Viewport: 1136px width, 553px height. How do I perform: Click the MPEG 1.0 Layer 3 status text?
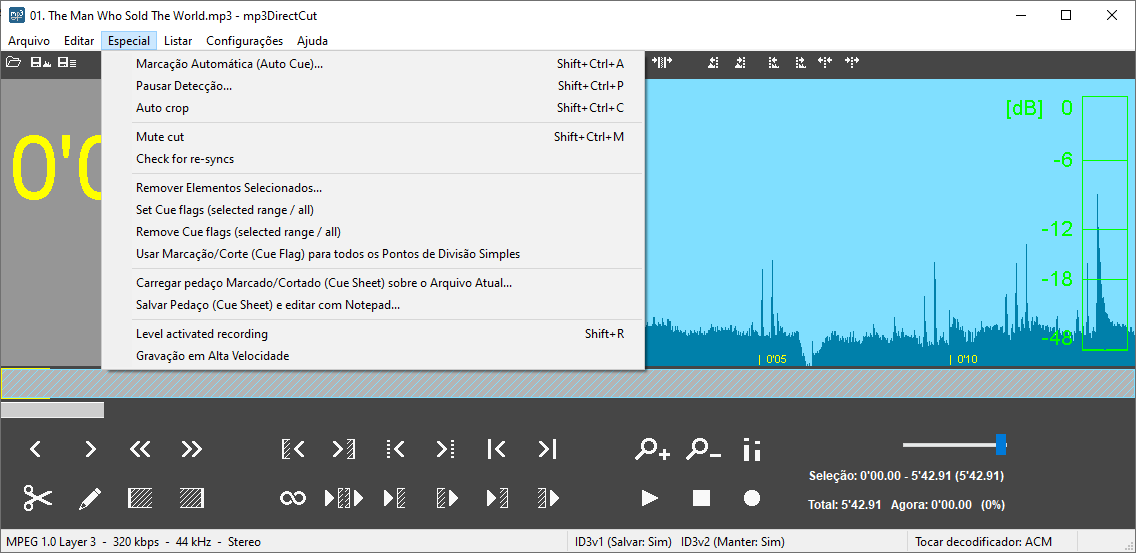[x=51, y=541]
